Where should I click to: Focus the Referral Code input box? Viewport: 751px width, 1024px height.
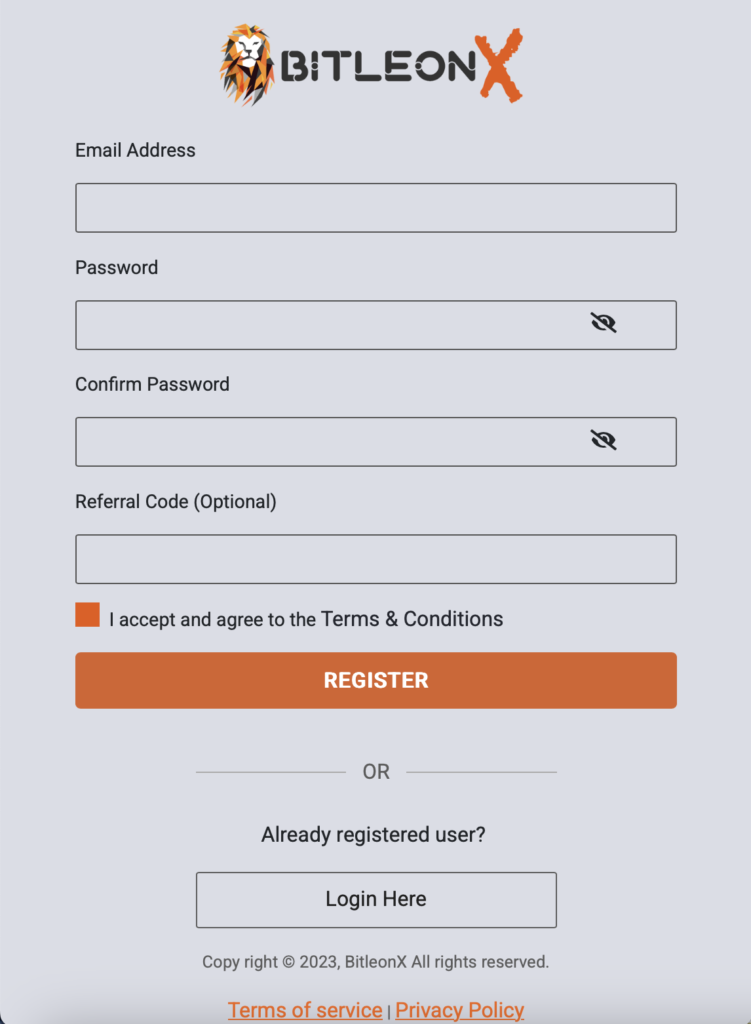[x=376, y=559]
